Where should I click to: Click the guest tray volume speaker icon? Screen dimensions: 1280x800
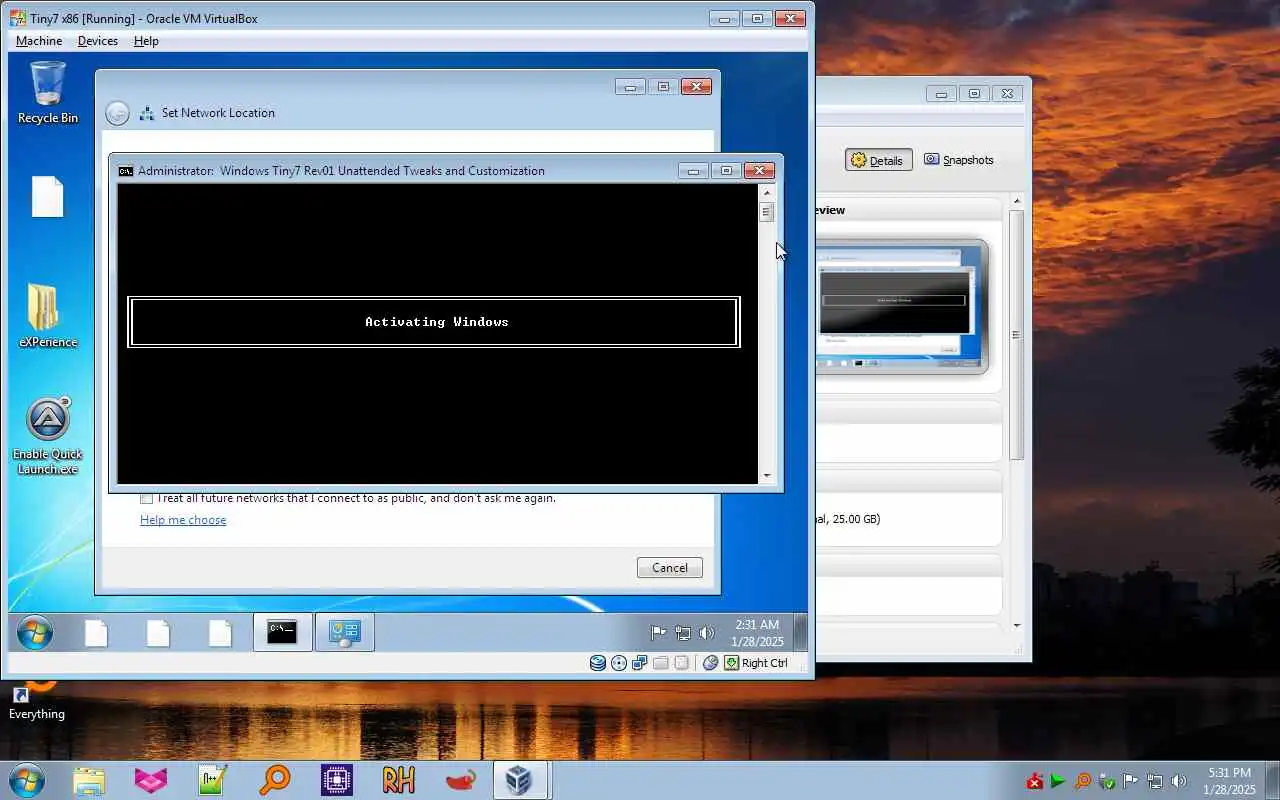click(707, 633)
